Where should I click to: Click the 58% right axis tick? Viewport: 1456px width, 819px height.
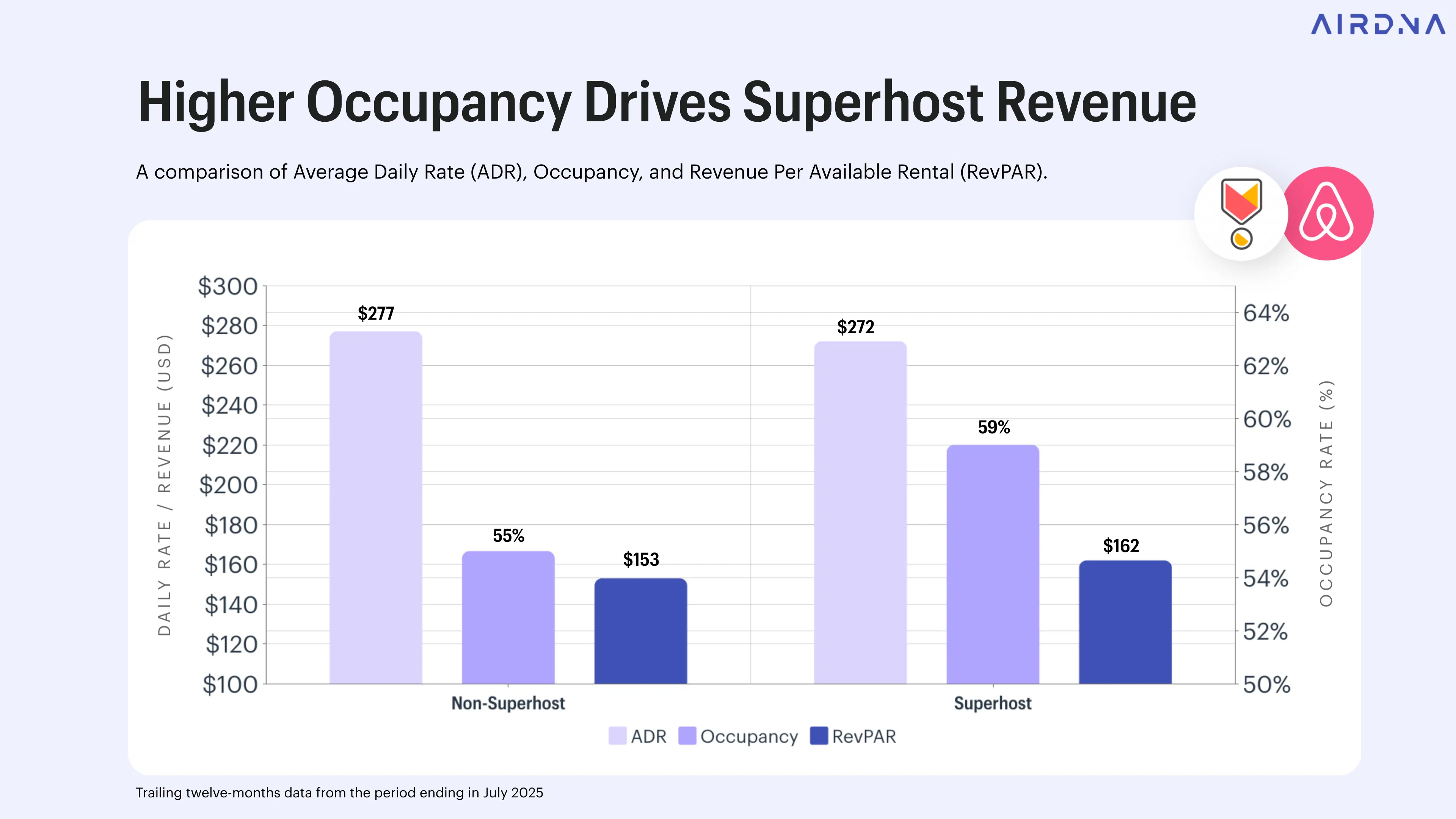coord(1266,472)
